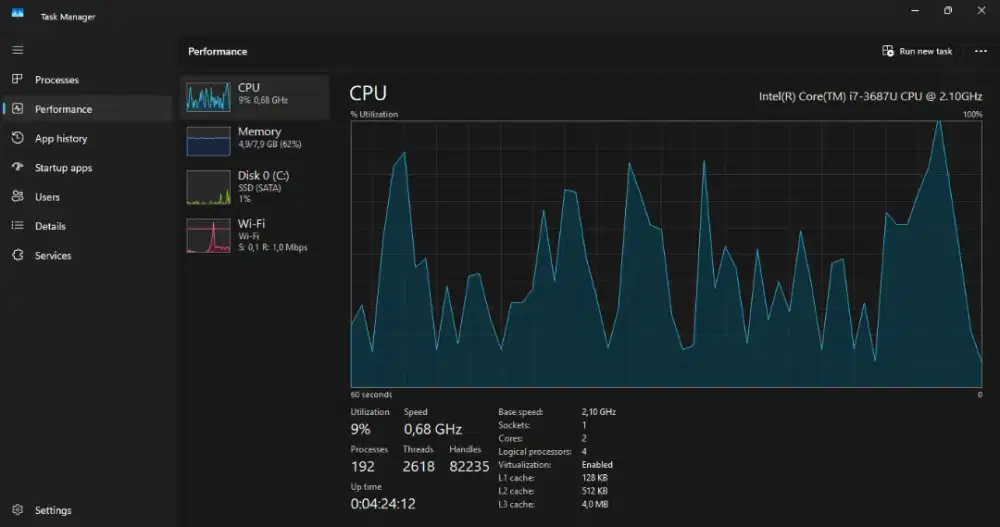Viewport: 1000px width, 527px height.
Task: Click the Intel Core i7-3687U processor name
Action: click(870, 96)
